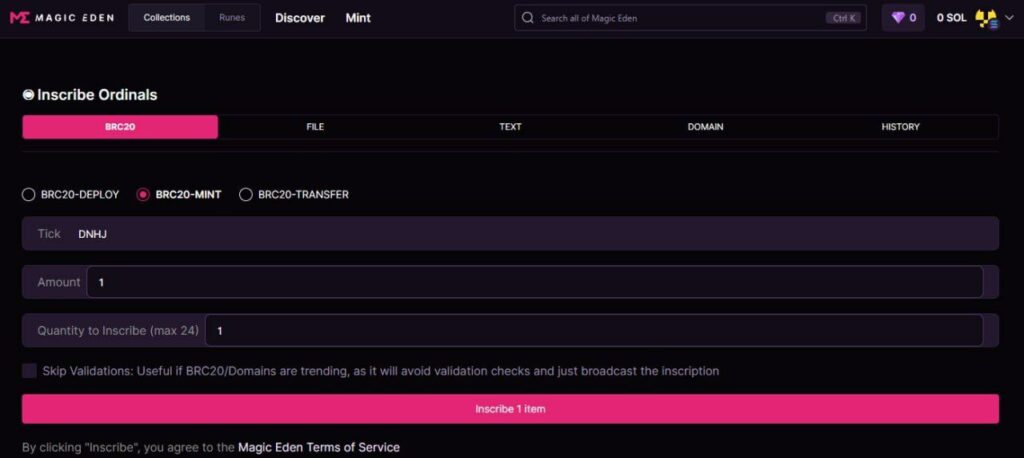Switch to the TEXT tab
The height and width of the screenshot is (458, 1024).
pos(510,127)
